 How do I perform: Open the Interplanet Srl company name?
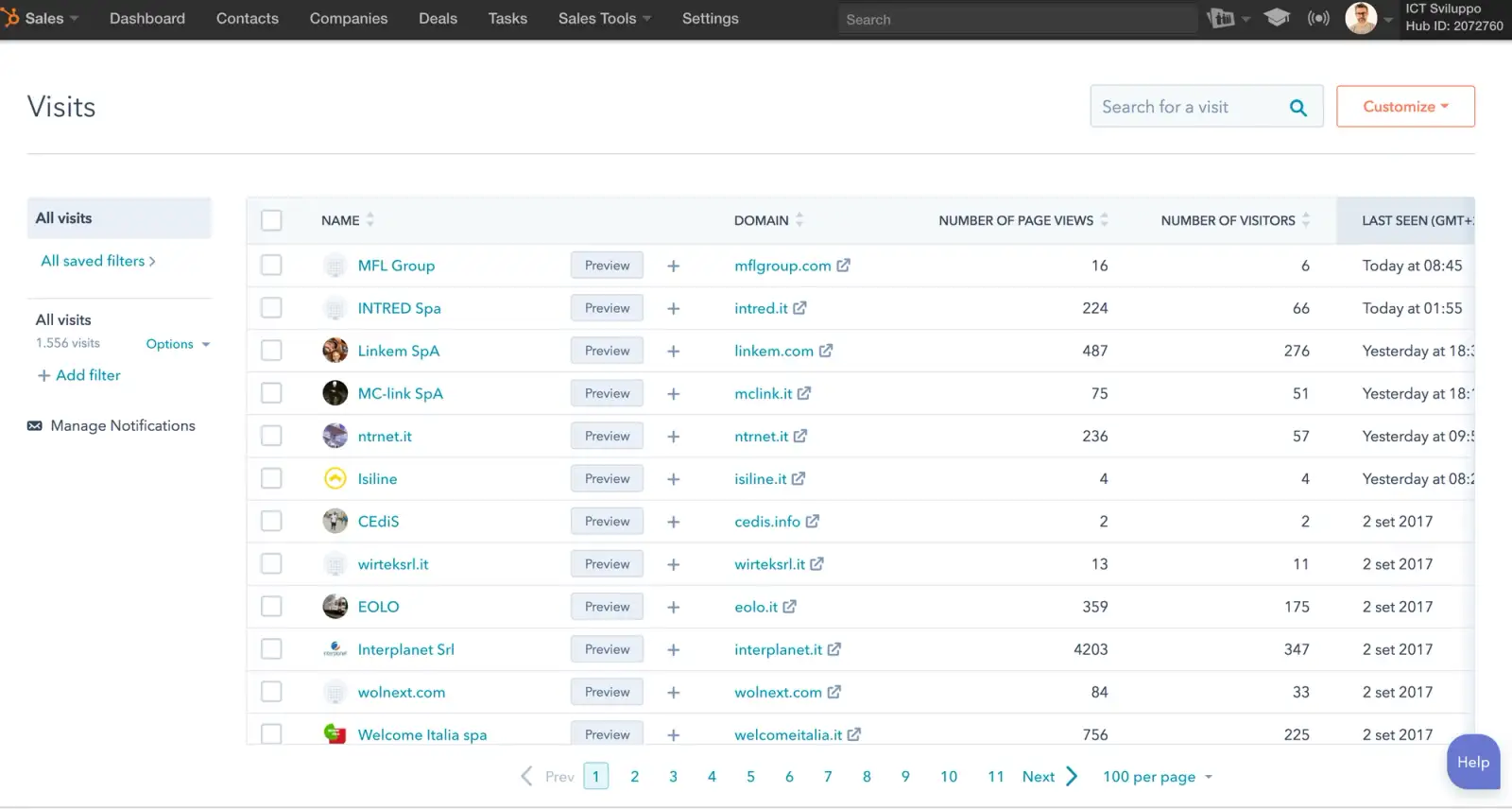click(406, 649)
